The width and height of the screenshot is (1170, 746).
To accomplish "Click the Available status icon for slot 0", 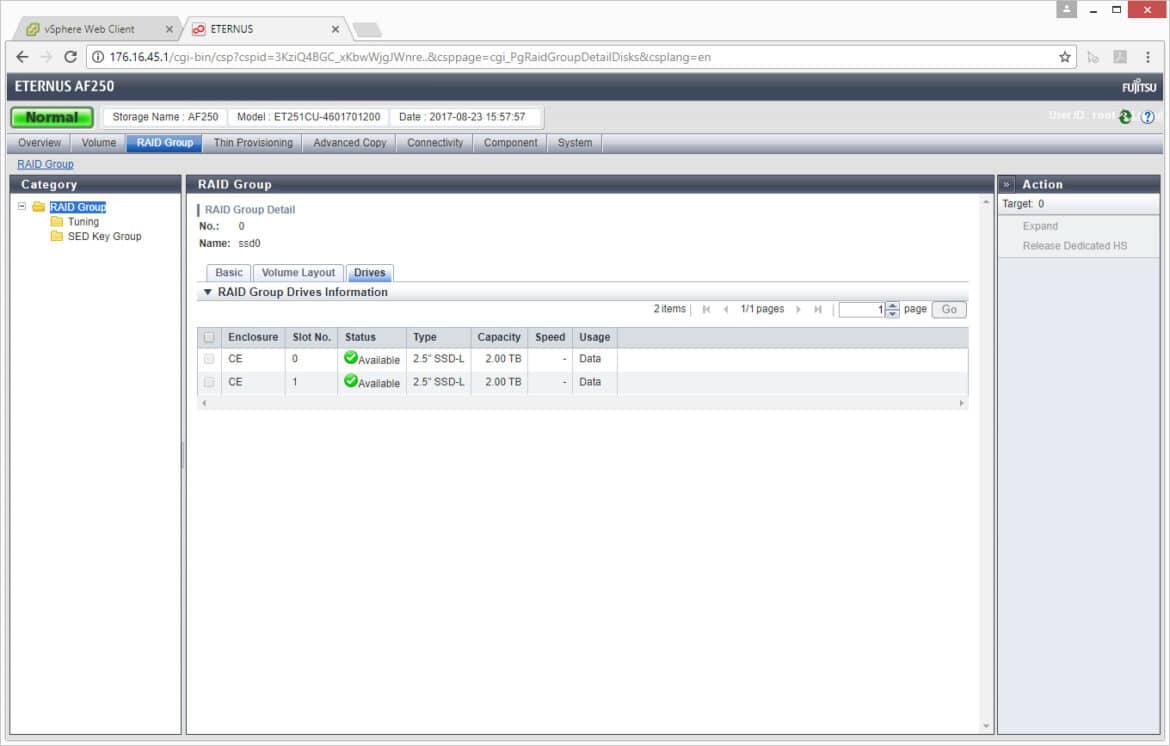I will click(351, 357).
